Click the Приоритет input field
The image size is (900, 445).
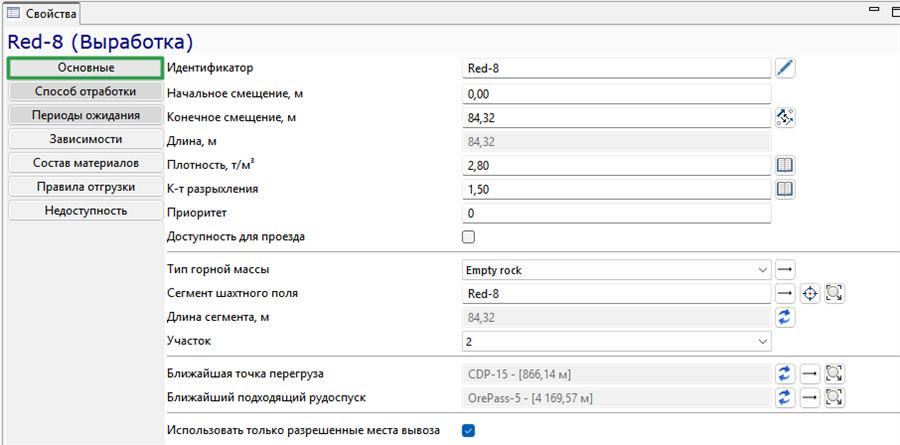616,213
